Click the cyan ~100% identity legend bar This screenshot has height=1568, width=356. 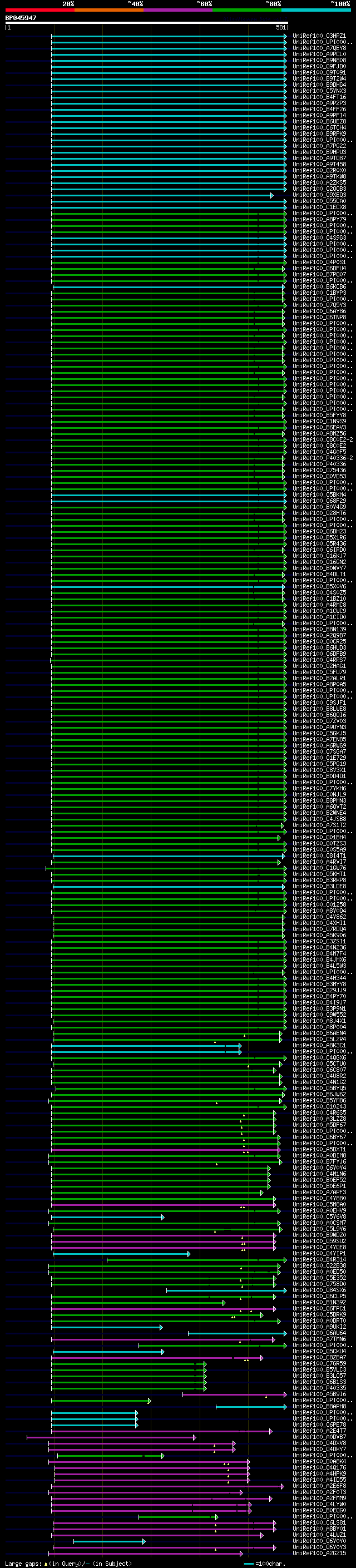316,10
